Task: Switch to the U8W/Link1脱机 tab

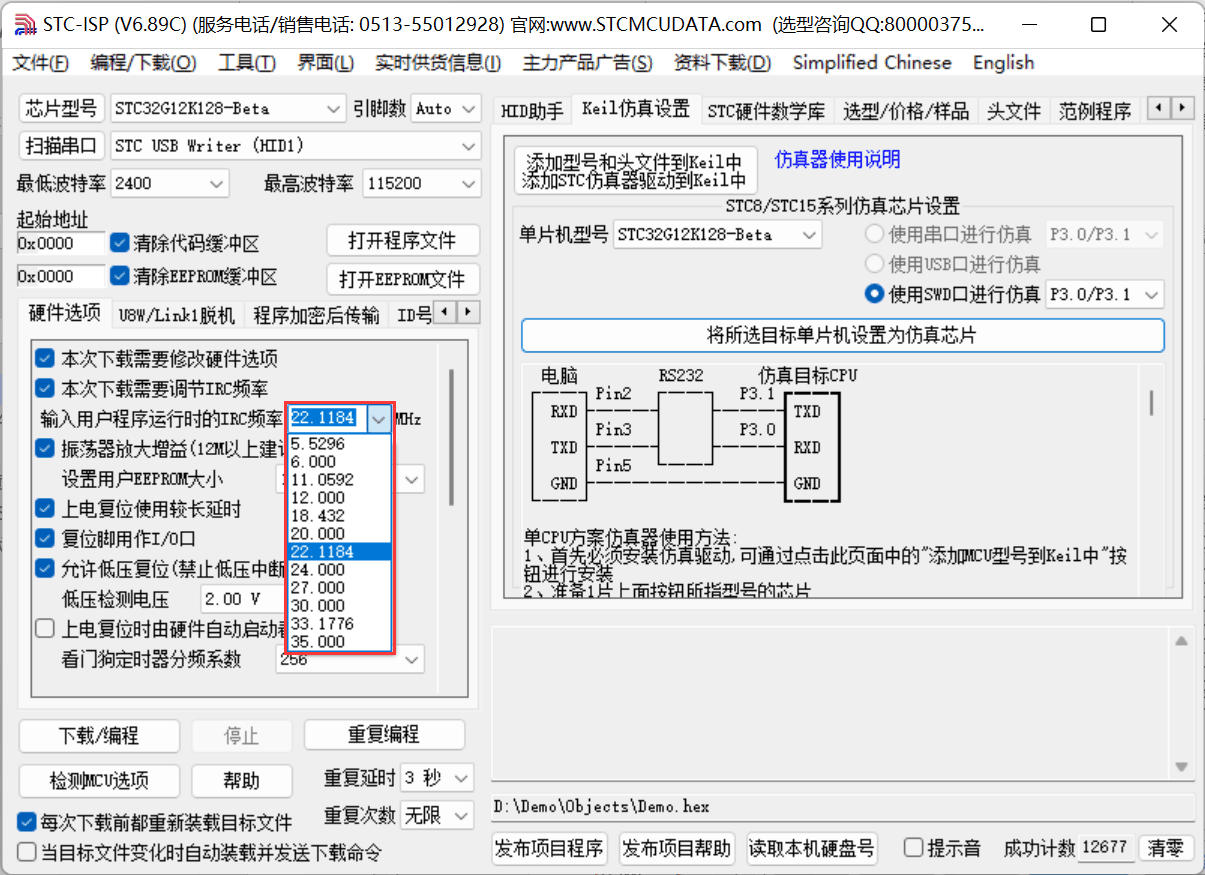Action: pos(176,316)
